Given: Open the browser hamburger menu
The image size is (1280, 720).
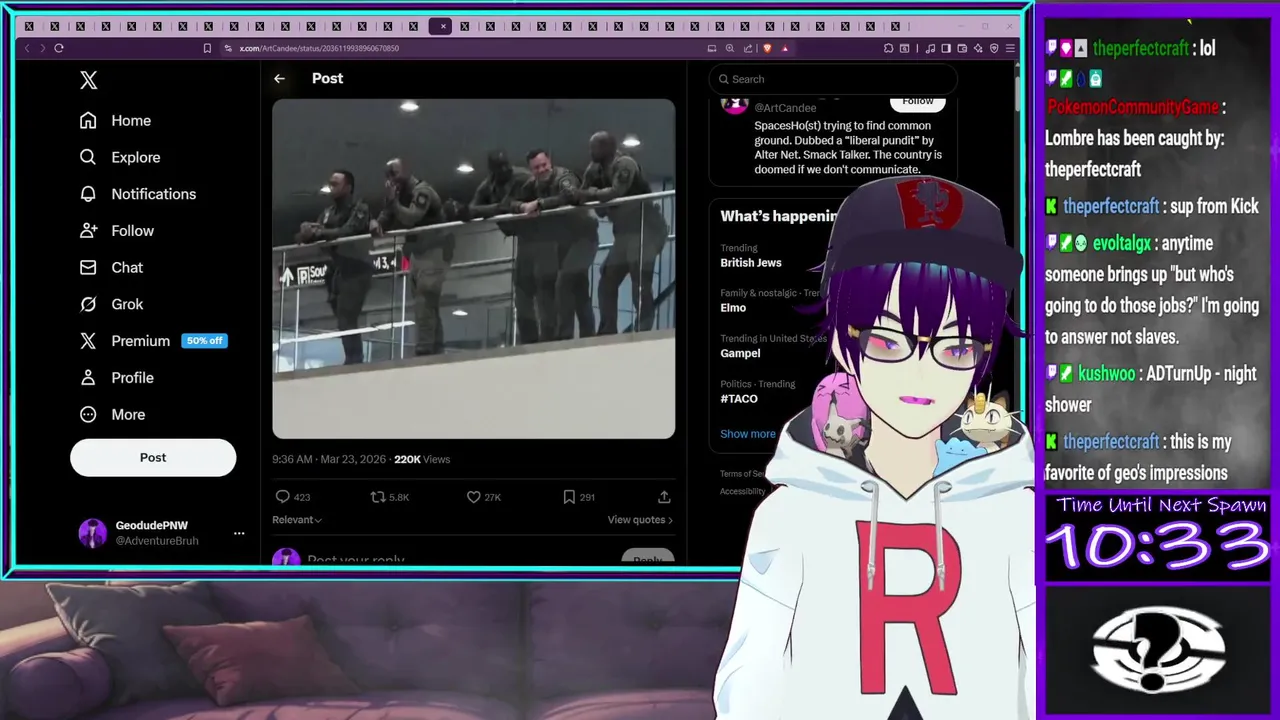Looking at the screenshot, I should tap(1010, 48).
